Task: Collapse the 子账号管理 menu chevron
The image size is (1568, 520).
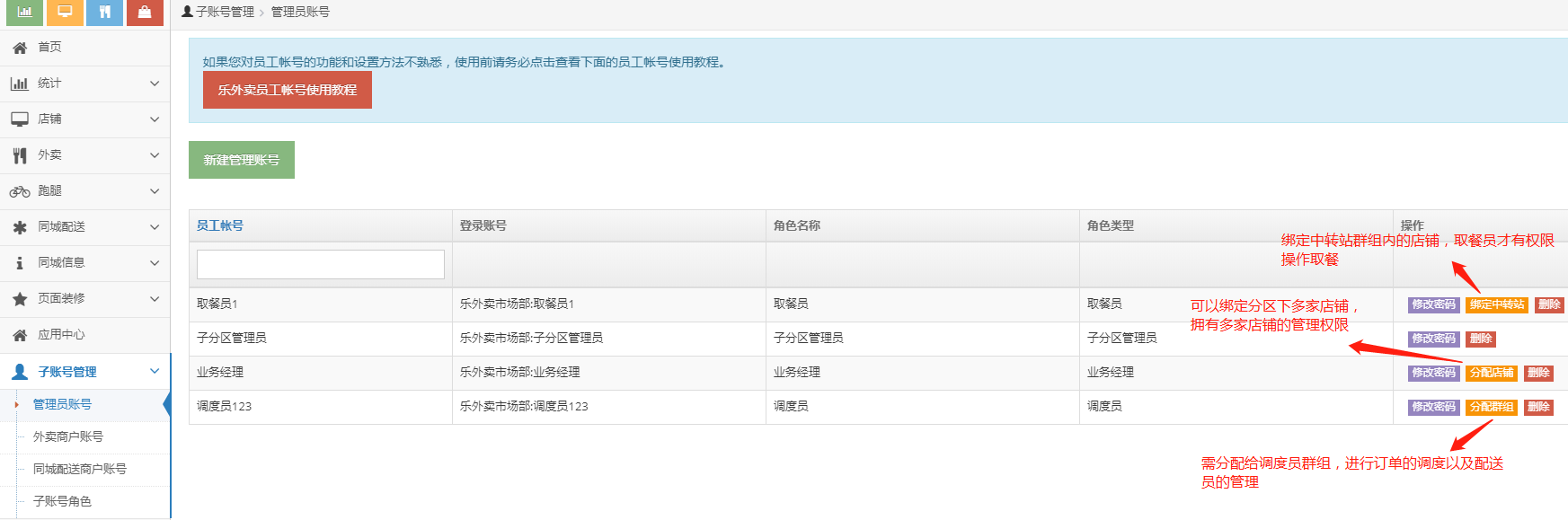Action: (x=155, y=371)
